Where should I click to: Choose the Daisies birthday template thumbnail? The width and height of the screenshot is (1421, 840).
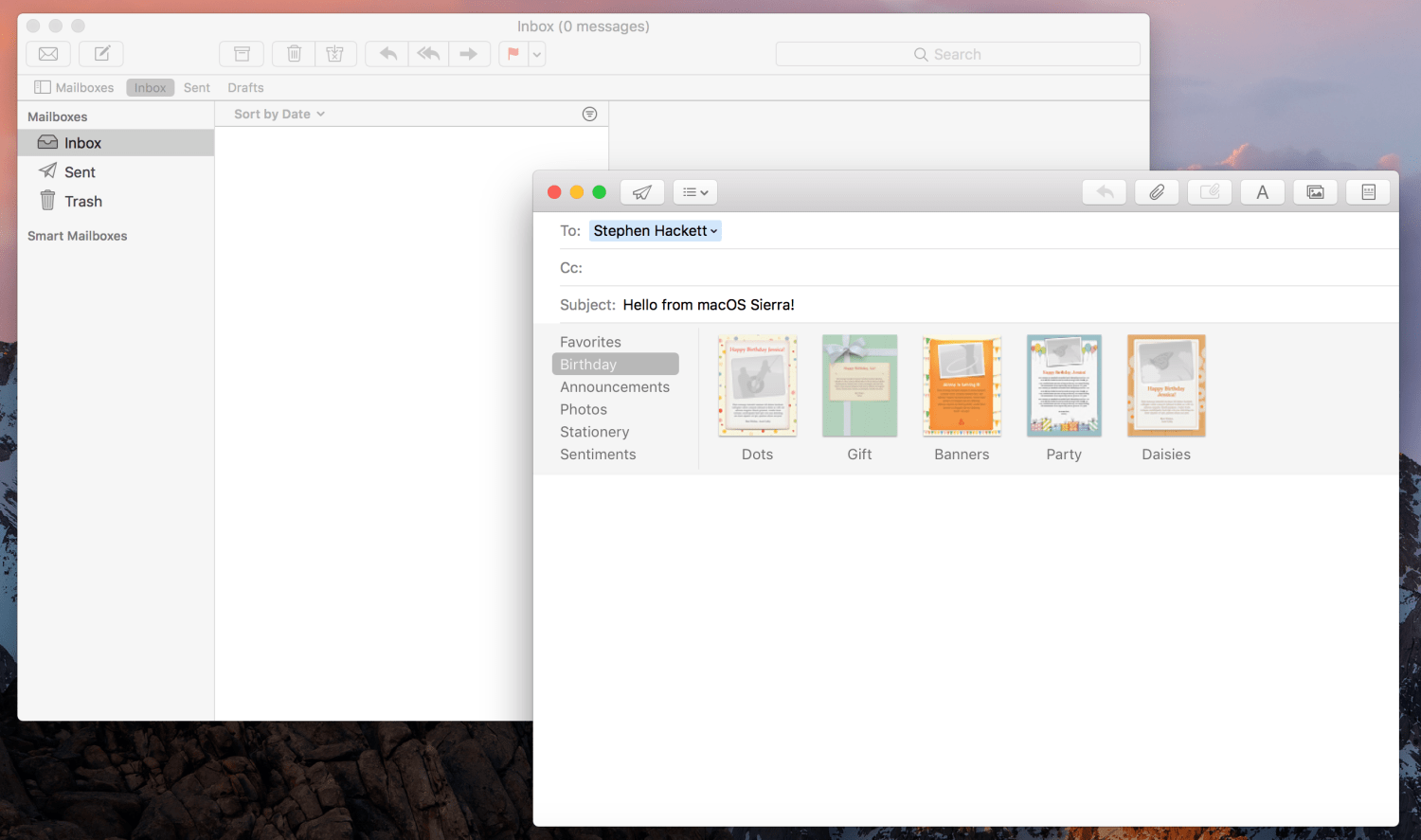point(1166,385)
